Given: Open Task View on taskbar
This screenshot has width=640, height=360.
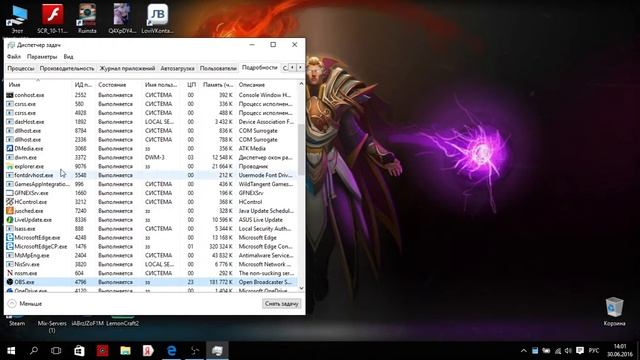Looking at the screenshot, I should 56,351.
